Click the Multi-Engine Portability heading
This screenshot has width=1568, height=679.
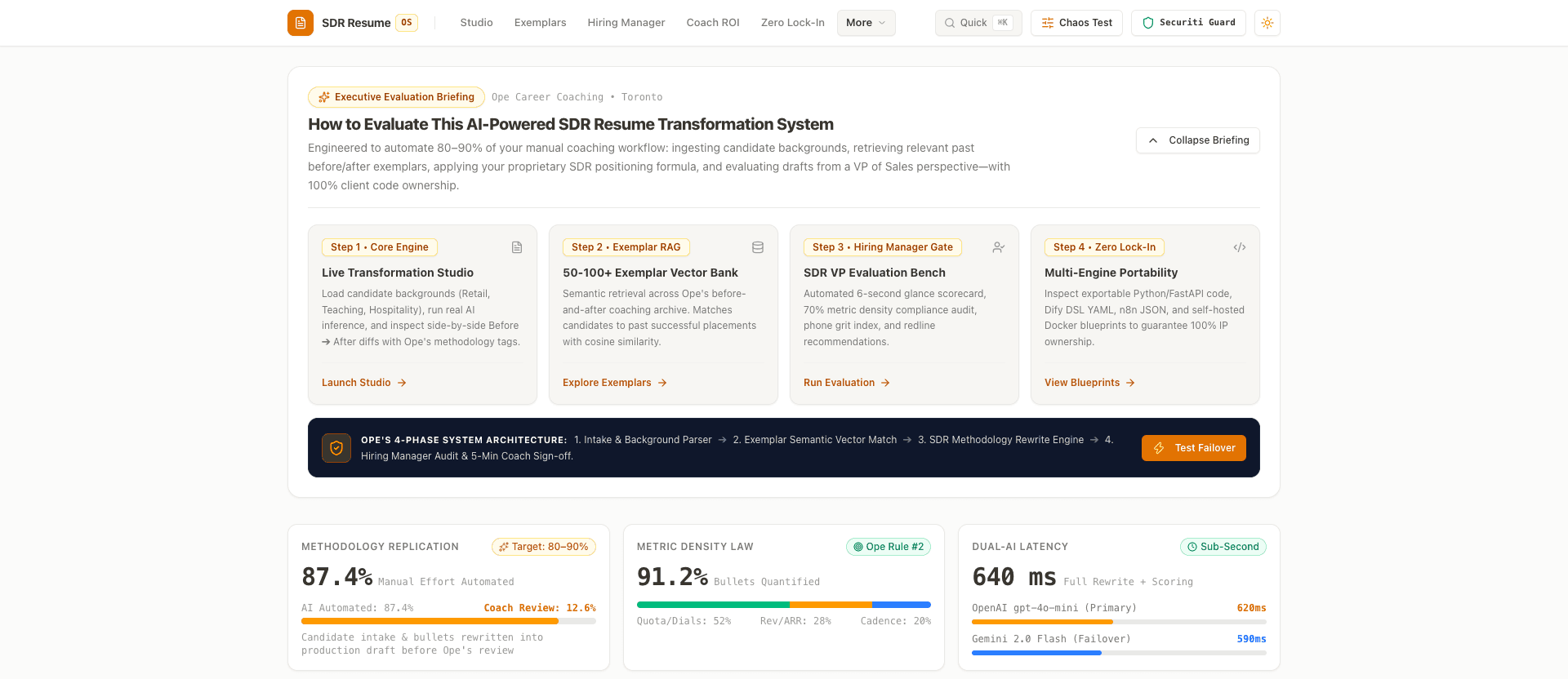[1111, 273]
